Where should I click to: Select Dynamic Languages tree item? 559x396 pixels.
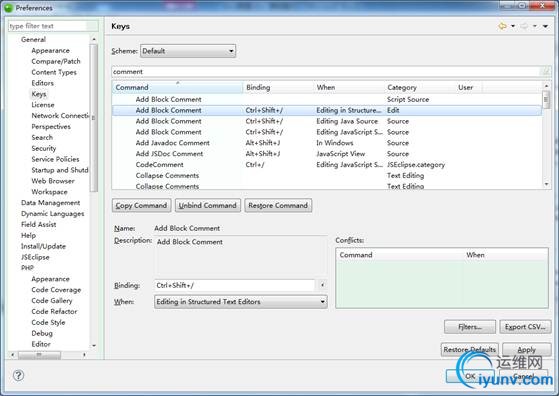[53, 214]
